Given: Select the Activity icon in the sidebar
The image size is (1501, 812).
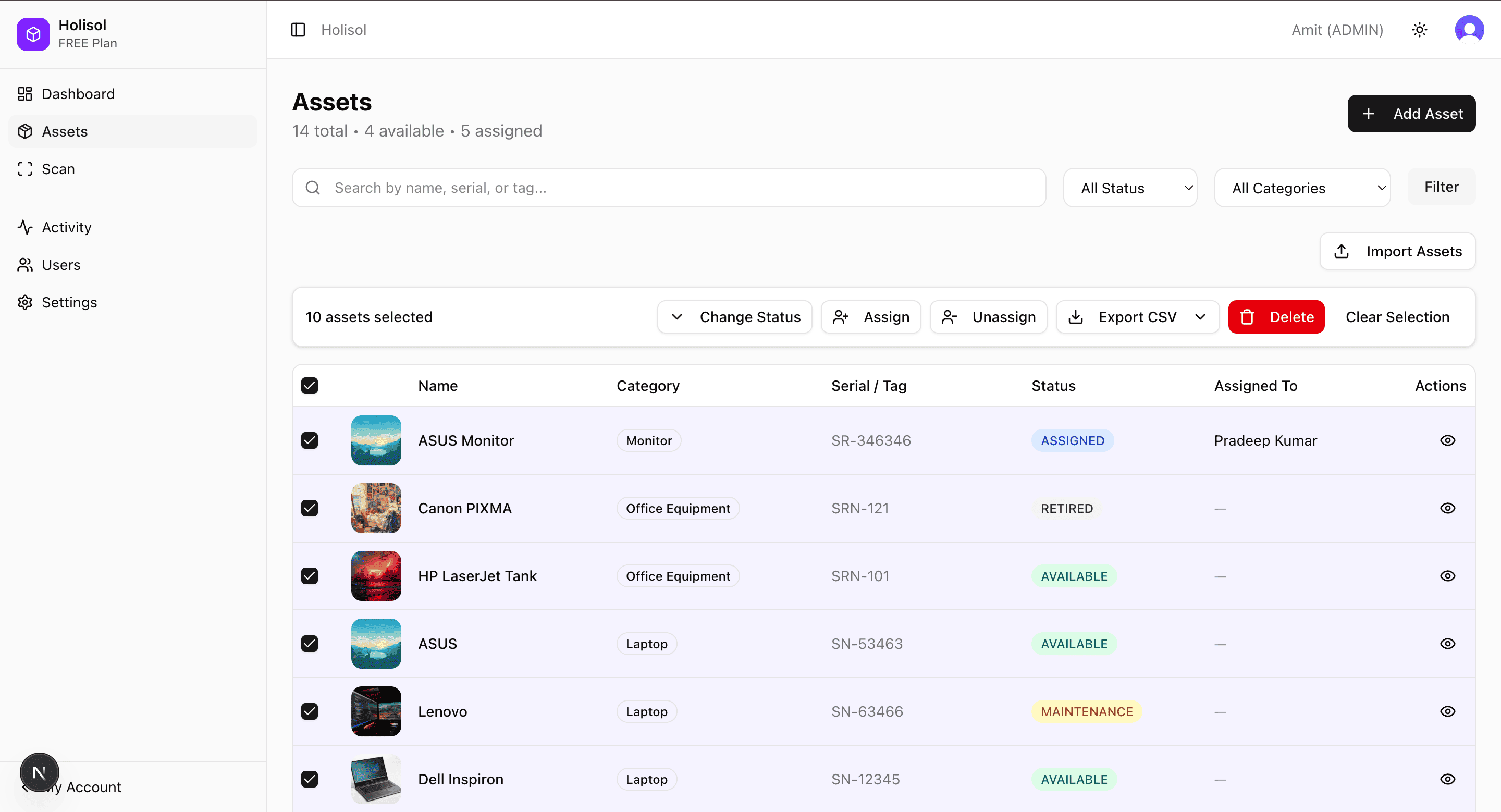Looking at the screenshot, I should coord(24,227).
